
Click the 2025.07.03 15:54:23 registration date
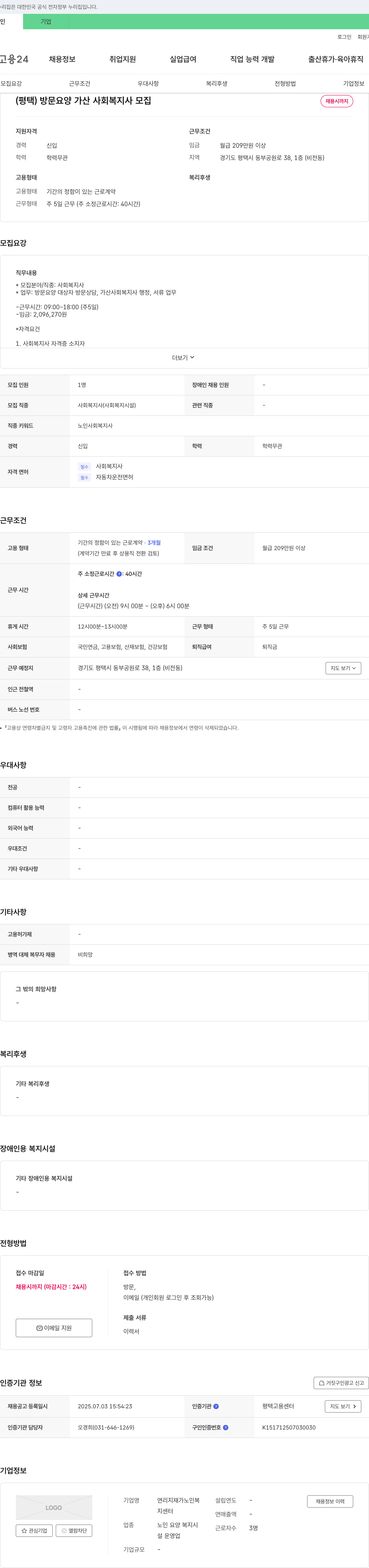coord(105,1406)
